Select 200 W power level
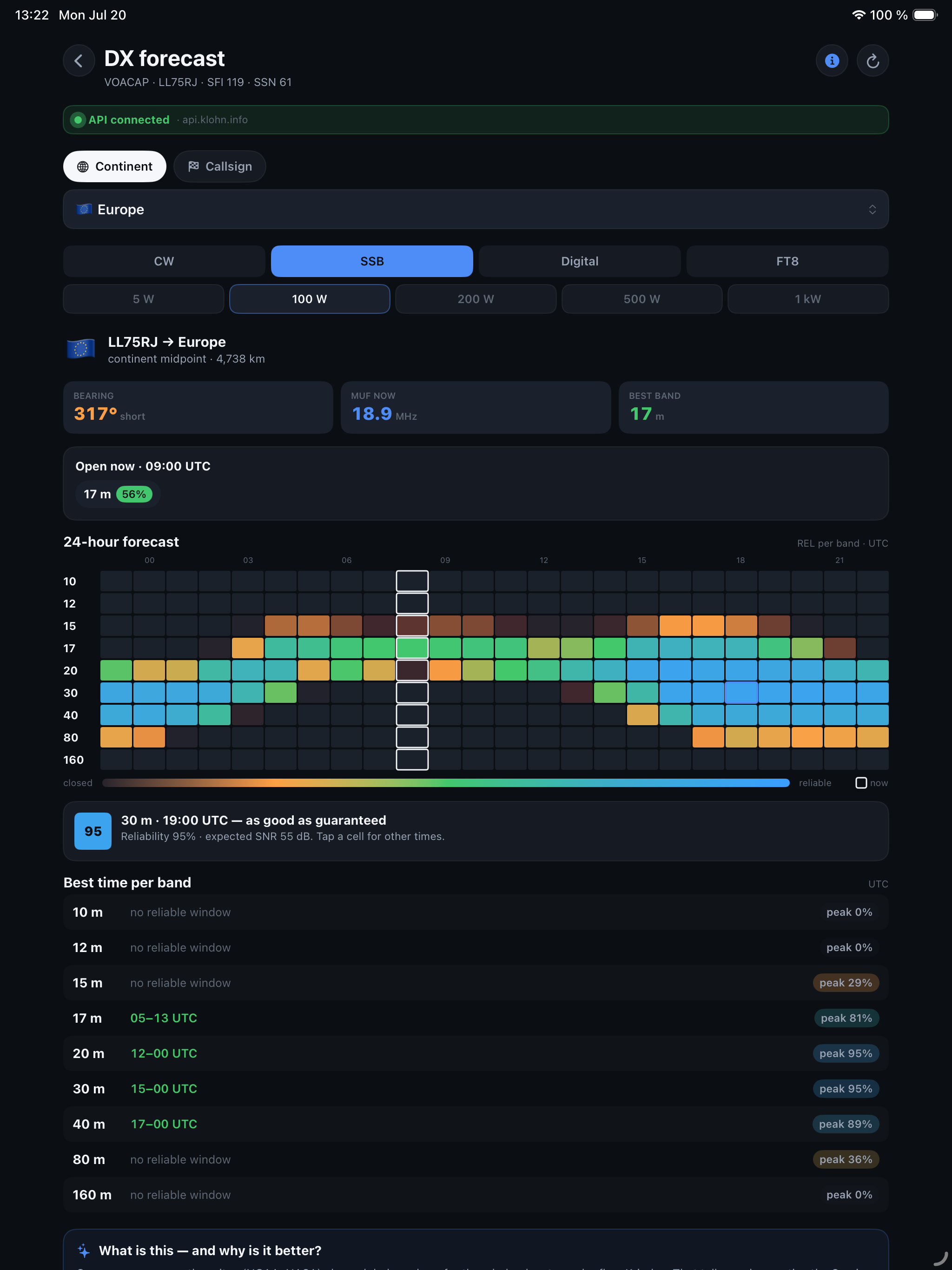Image resolution: width=952 pixels, height=1270 pixels. (476, 299)
